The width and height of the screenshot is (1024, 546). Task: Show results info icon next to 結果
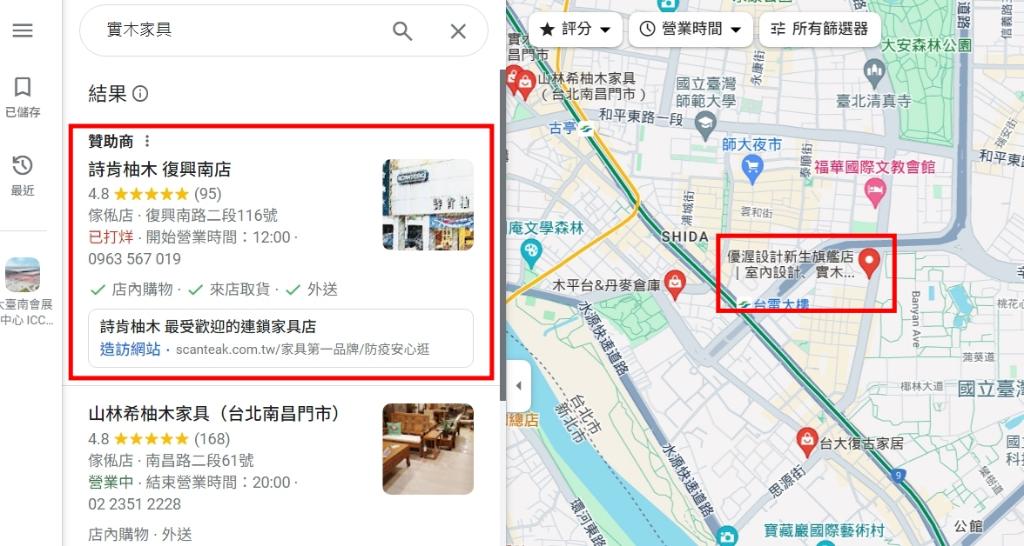[140, 94]
